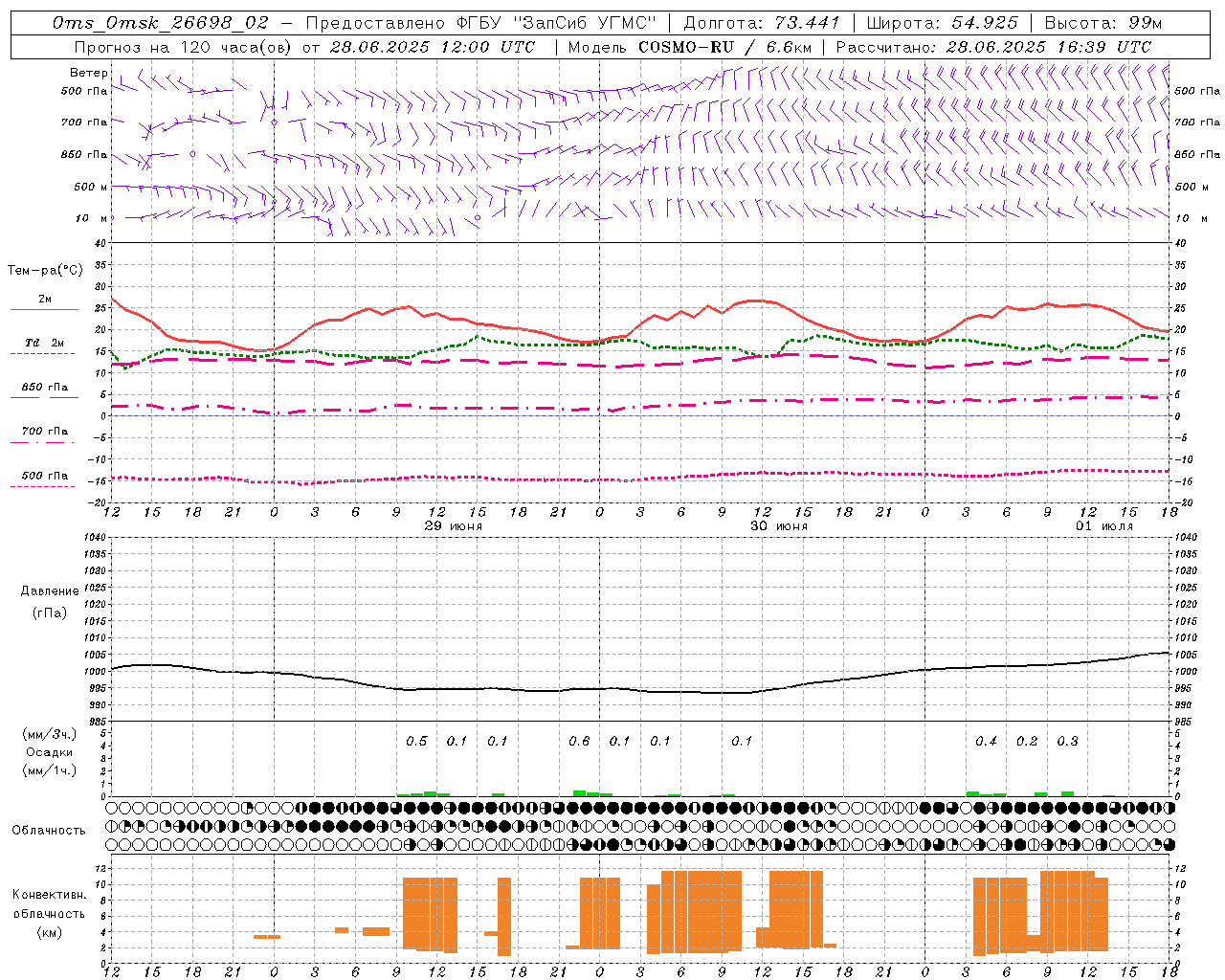Image resolution: width=1225 pixels, height=980 pixels.
Task: Click the 01 июля date label
Action: click(1104, 526)
